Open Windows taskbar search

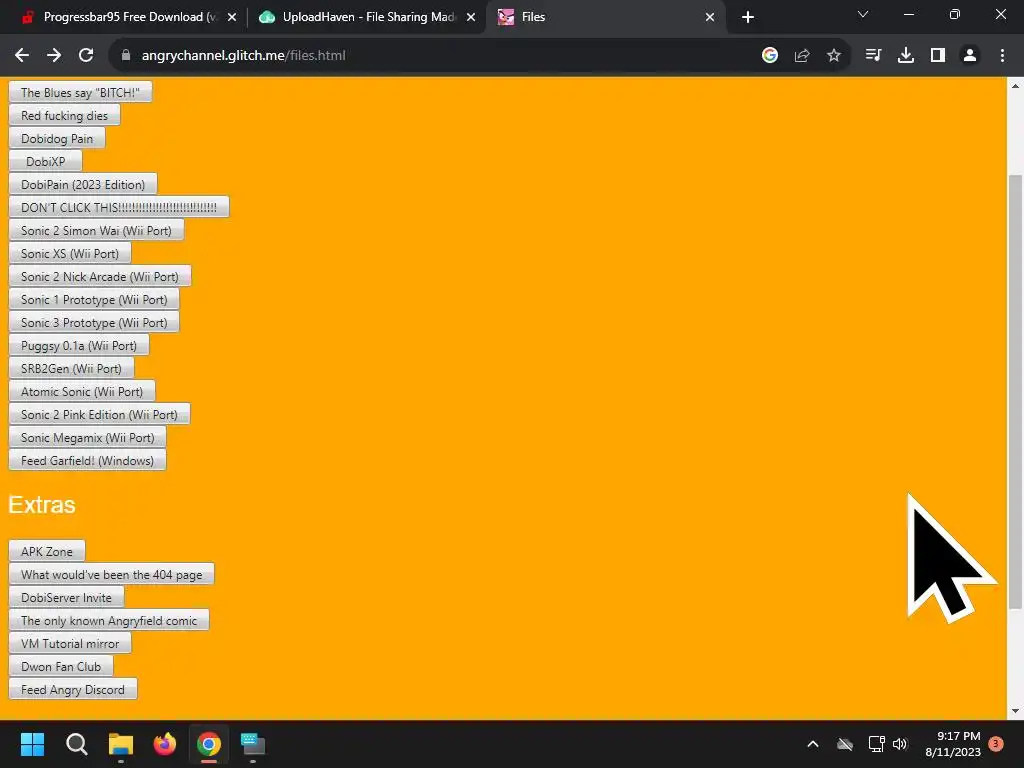pos(76,744)
